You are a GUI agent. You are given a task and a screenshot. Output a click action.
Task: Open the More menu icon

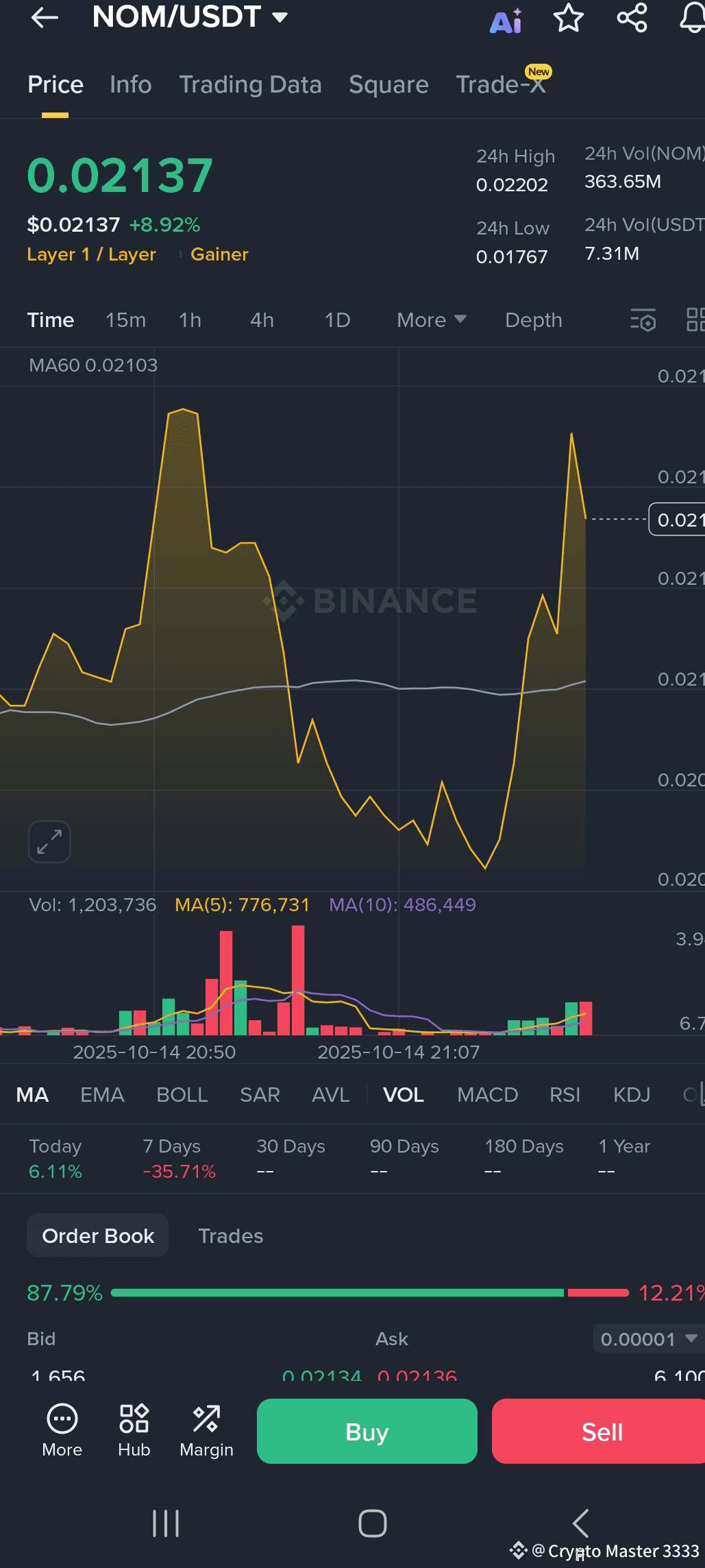coord(62,1431)
